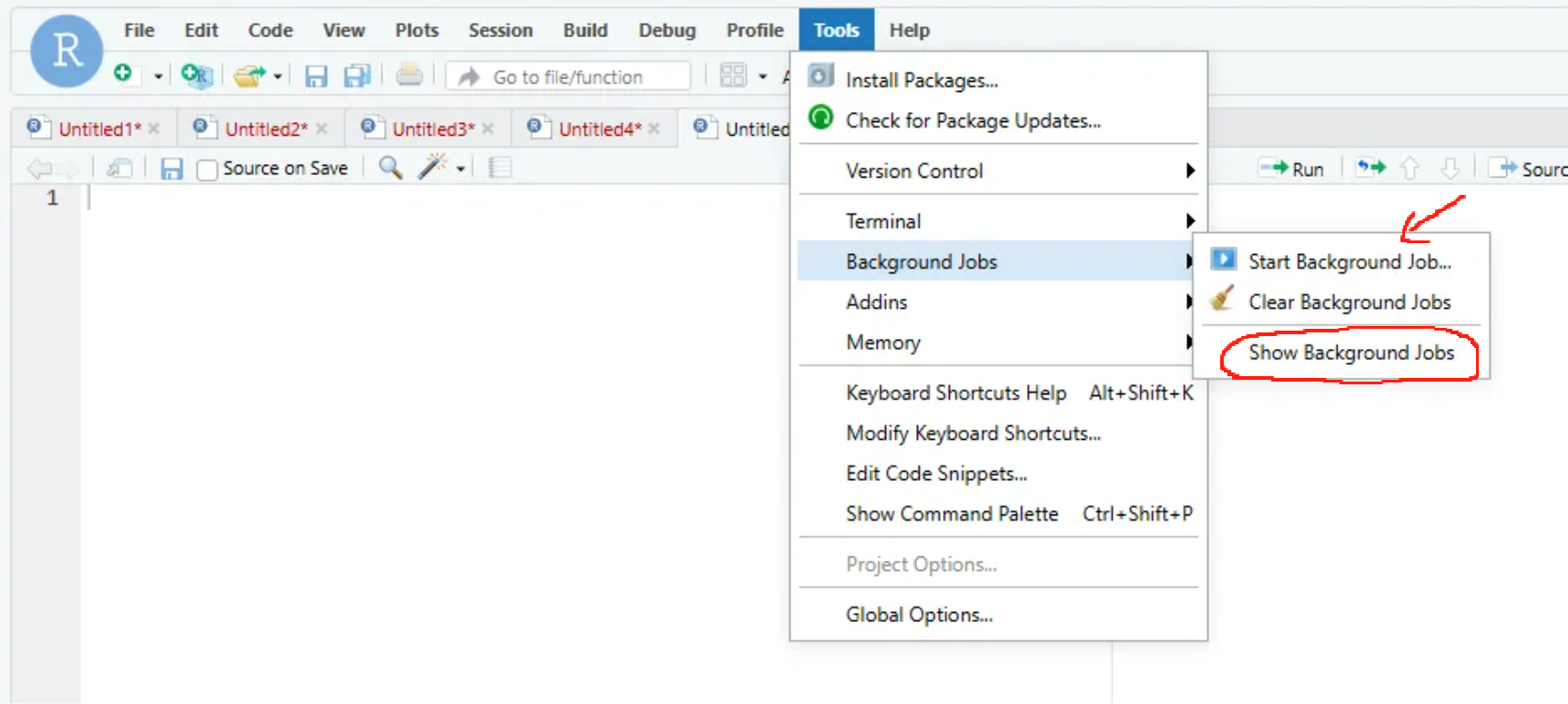Screen dimensions: 1568x704
Task: Close the Untitled3 tab
Action: (489, 129)
